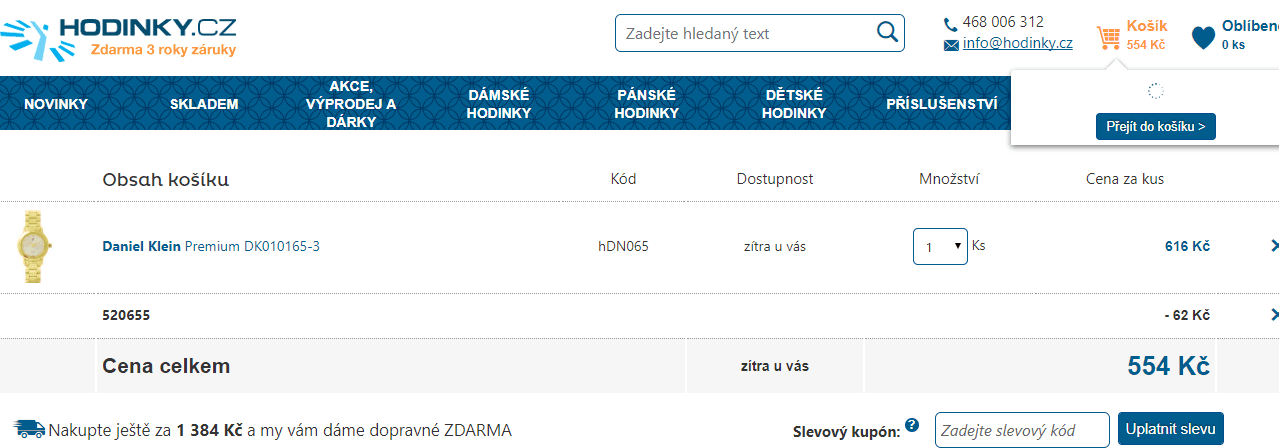Open the Novinky menu
1279x448 pixels.
click(x=56, y=104)
